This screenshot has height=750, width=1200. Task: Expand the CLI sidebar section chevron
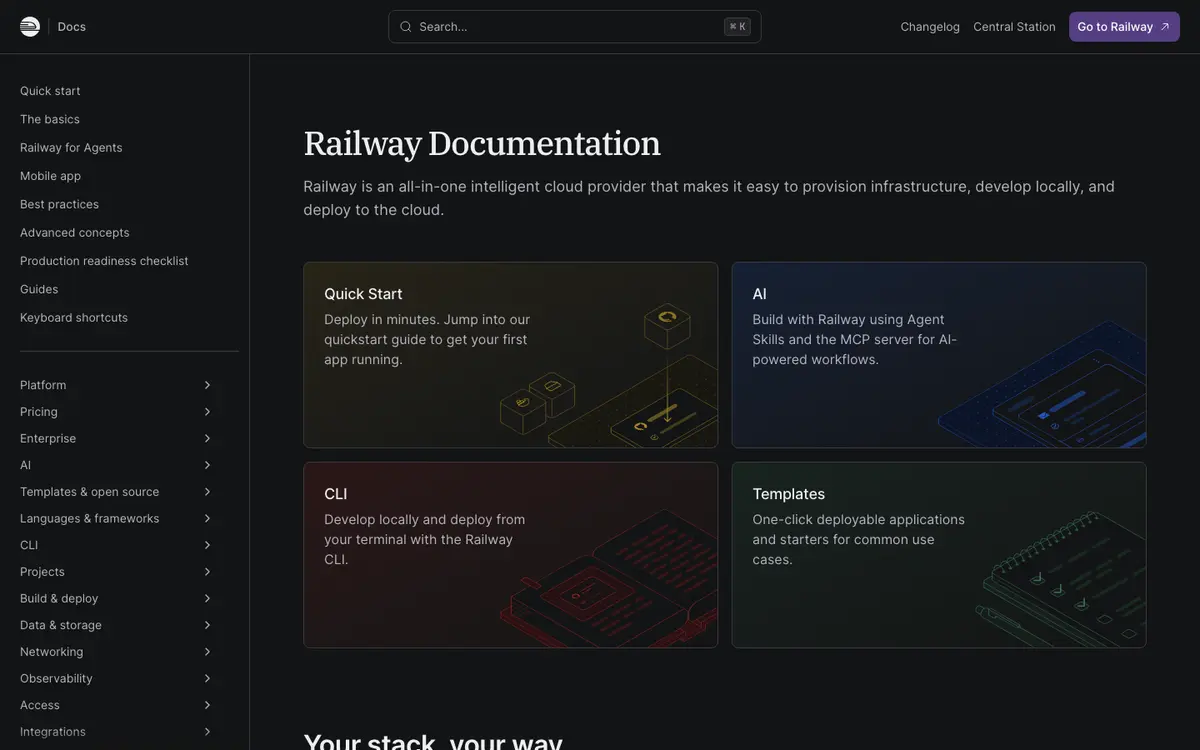point(207,545)
